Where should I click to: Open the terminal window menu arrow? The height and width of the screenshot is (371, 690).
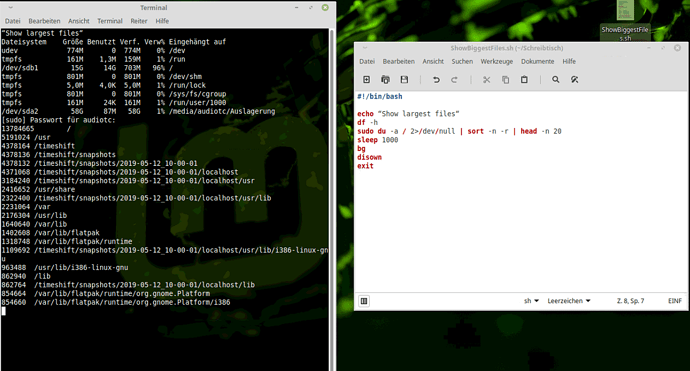point(11,7)
